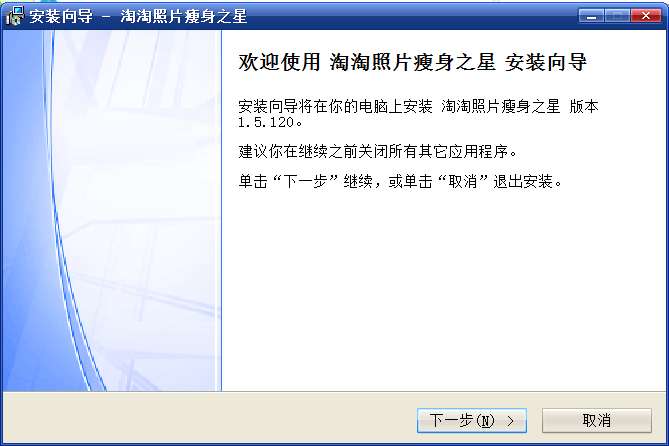This screenshot has height=446, width=669.
Task: Continue with the 下一步(N) button
Action: (471, 420)
